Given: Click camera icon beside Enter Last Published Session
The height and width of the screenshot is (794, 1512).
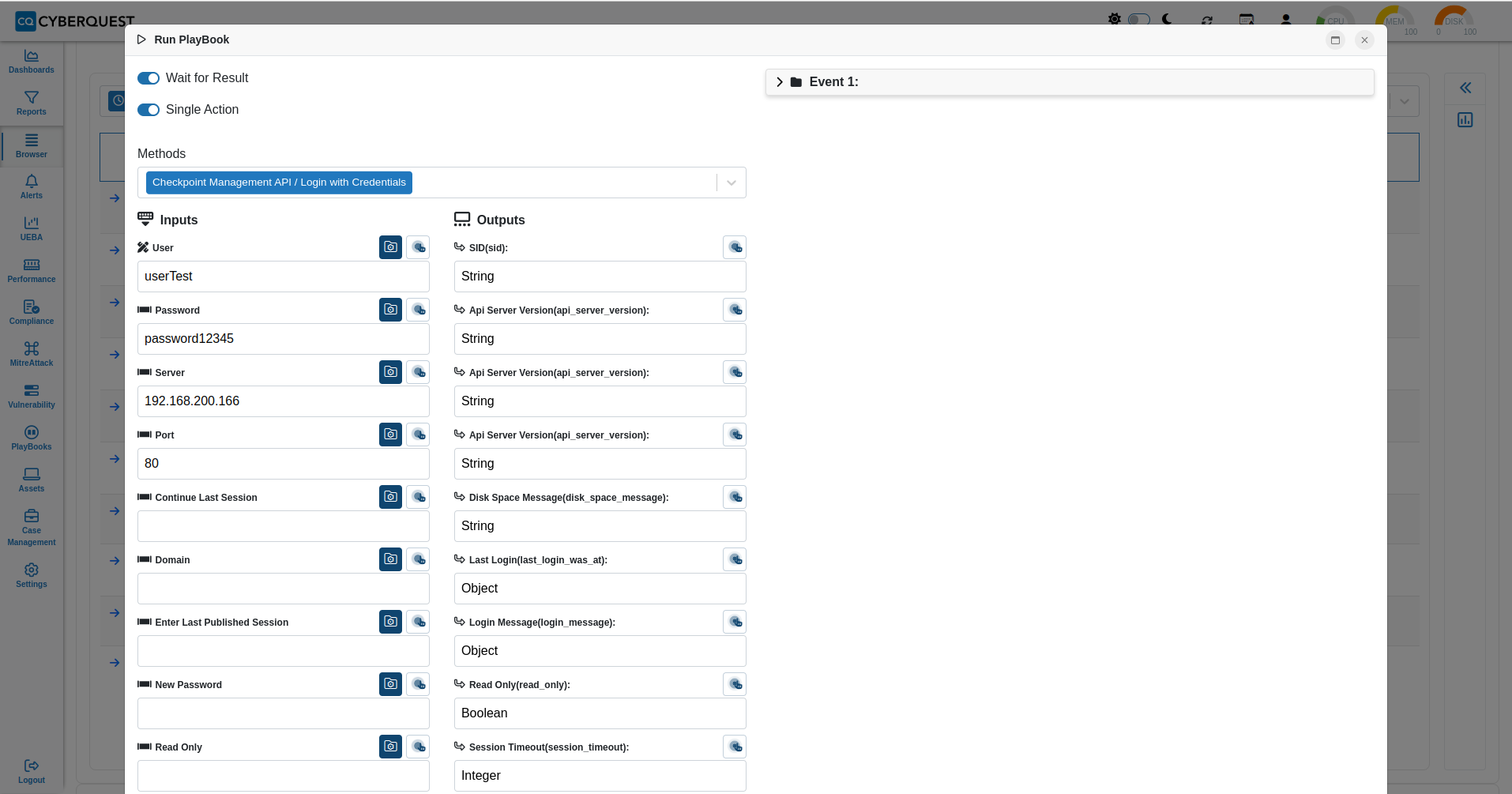Looking at the screenshot, I should pos(390,622).
